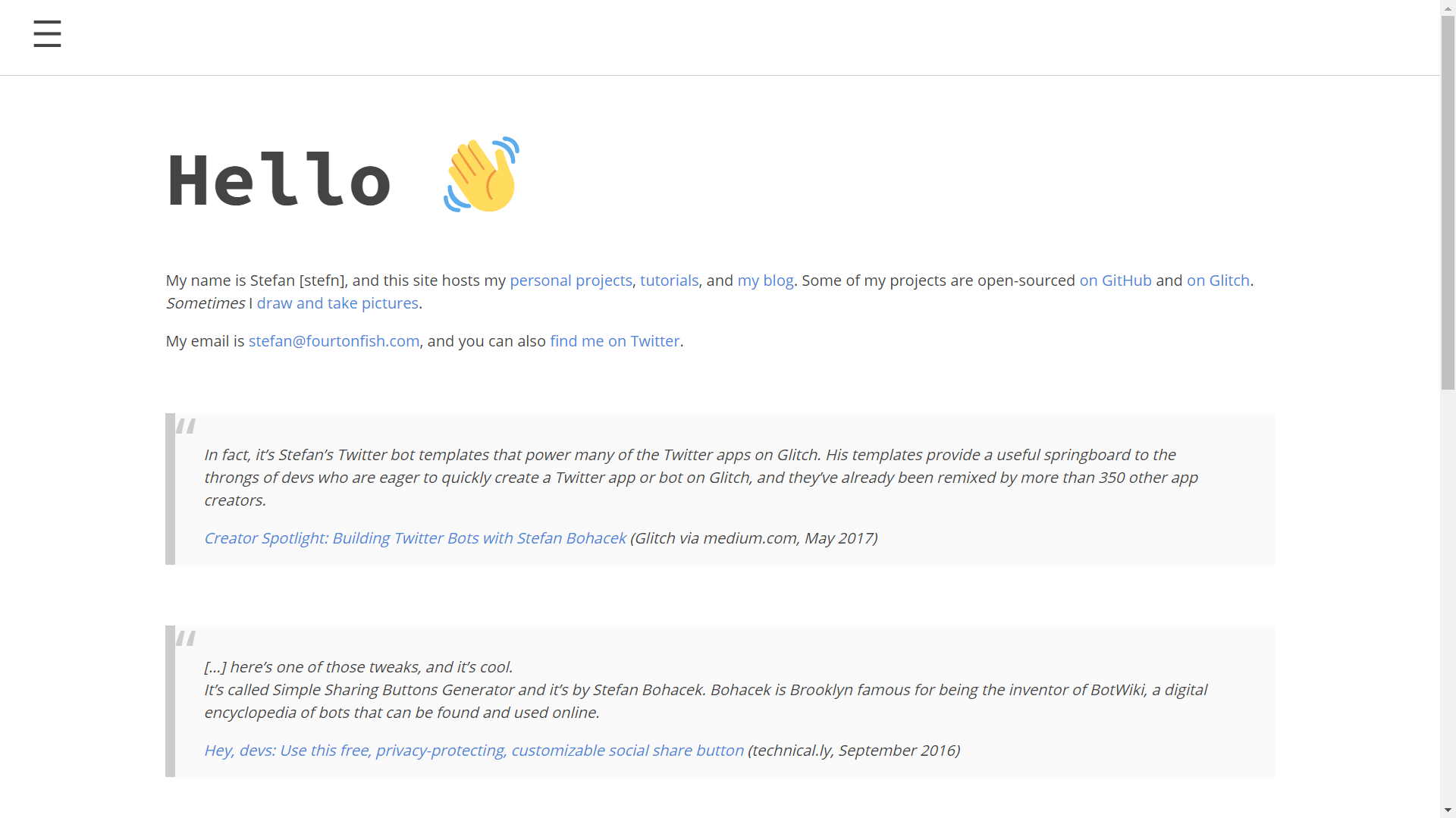Click the Hello heading text
1456x818 pixels.
click(x=278, y=180)
